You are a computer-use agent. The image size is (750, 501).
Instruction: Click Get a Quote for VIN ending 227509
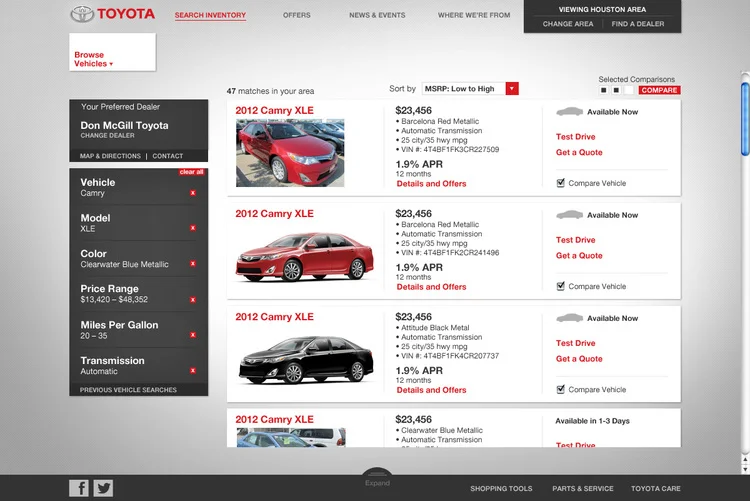click(x=579, y=152)
